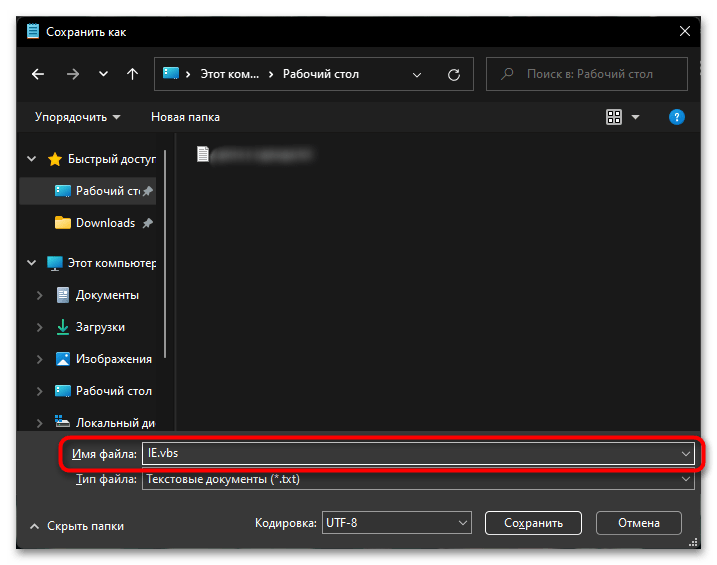Click the Сохранить button
717x565 pixels.
tap(533, 523)
